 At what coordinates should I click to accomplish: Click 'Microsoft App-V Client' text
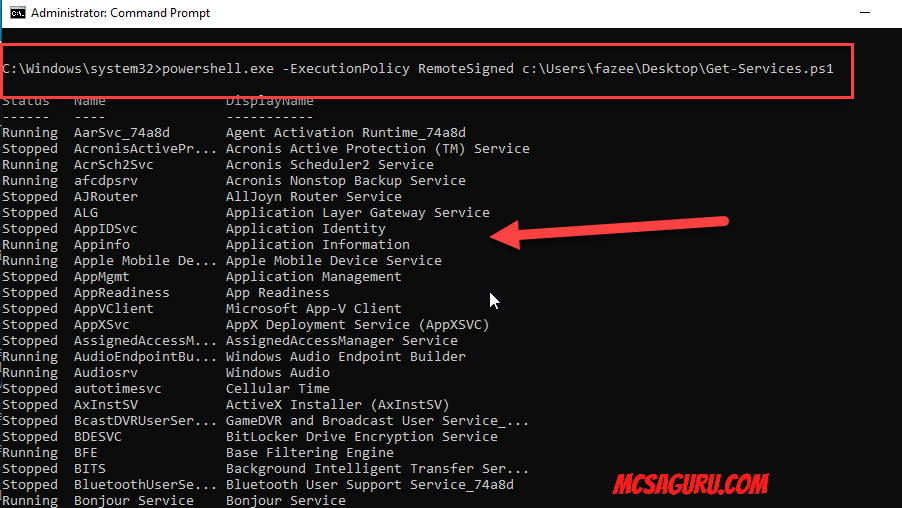(x=314, y=309)
